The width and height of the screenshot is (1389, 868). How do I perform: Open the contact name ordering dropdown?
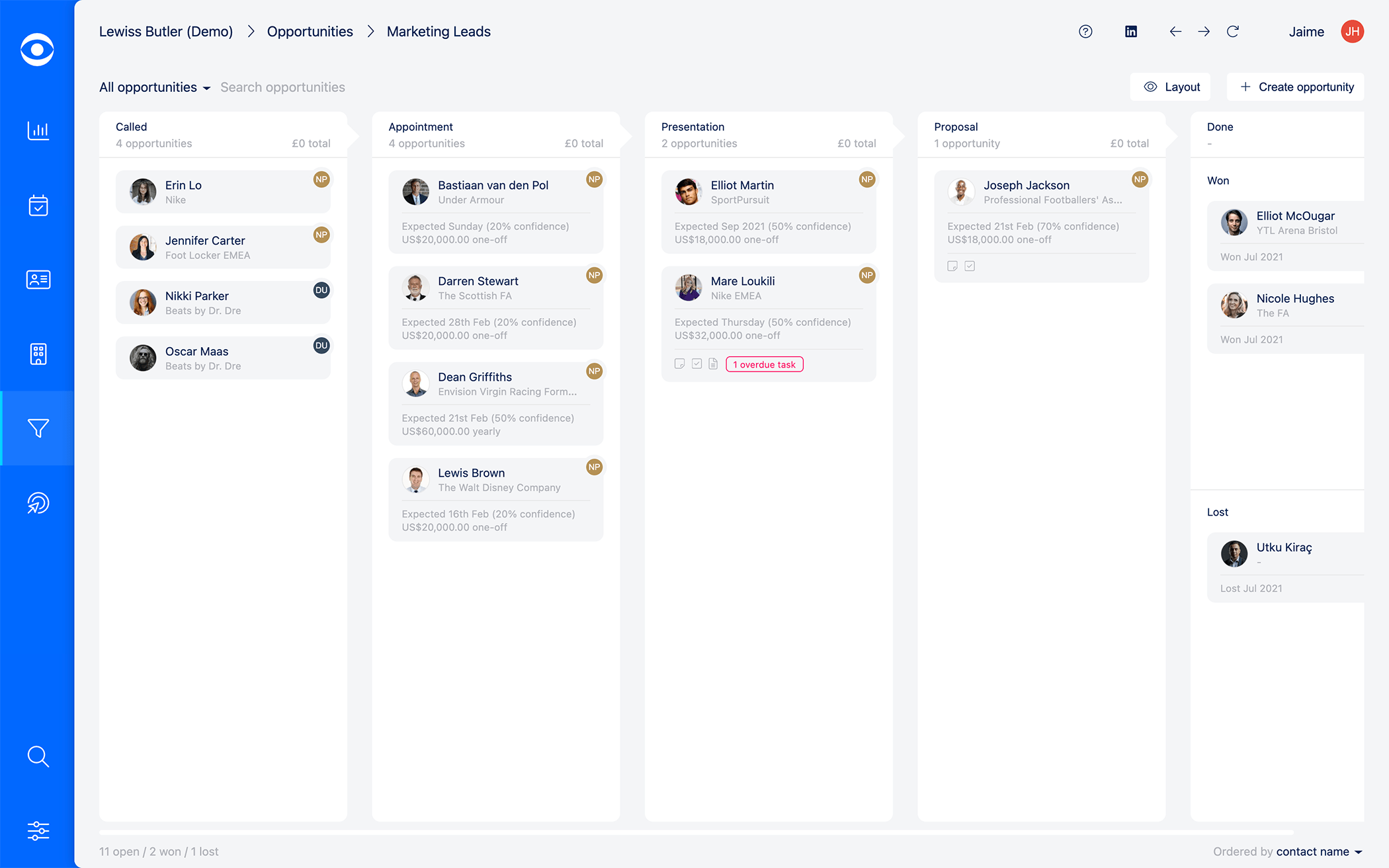click(x=1318, y=851)
